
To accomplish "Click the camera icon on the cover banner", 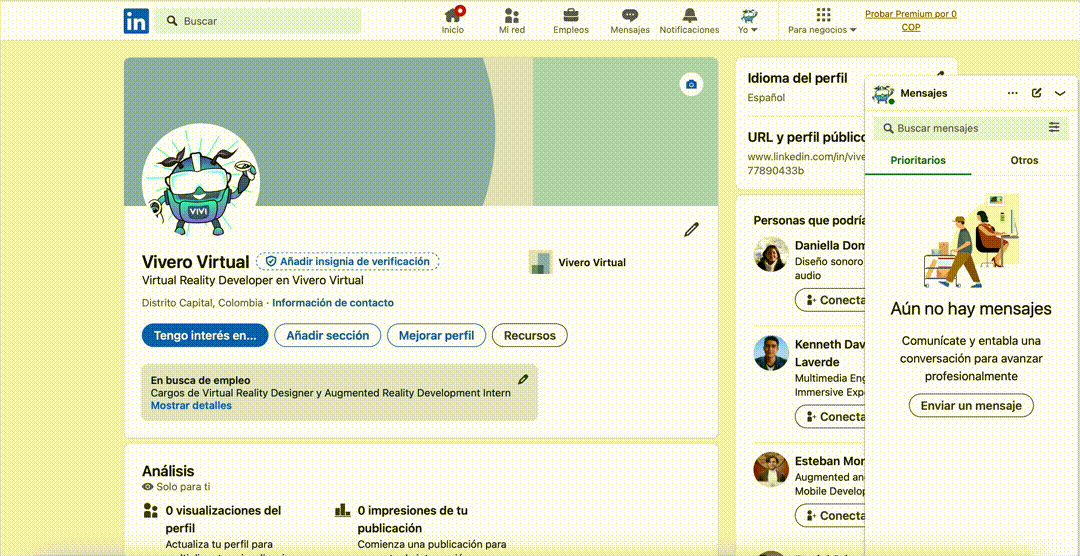I will pos(692,85).
